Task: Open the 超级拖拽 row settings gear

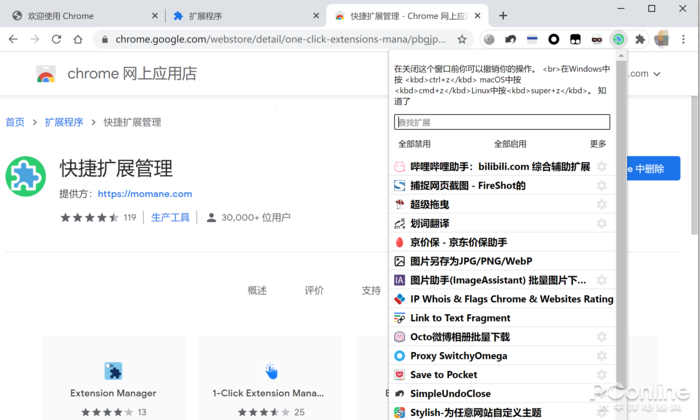Action: [x=602, y=204]
